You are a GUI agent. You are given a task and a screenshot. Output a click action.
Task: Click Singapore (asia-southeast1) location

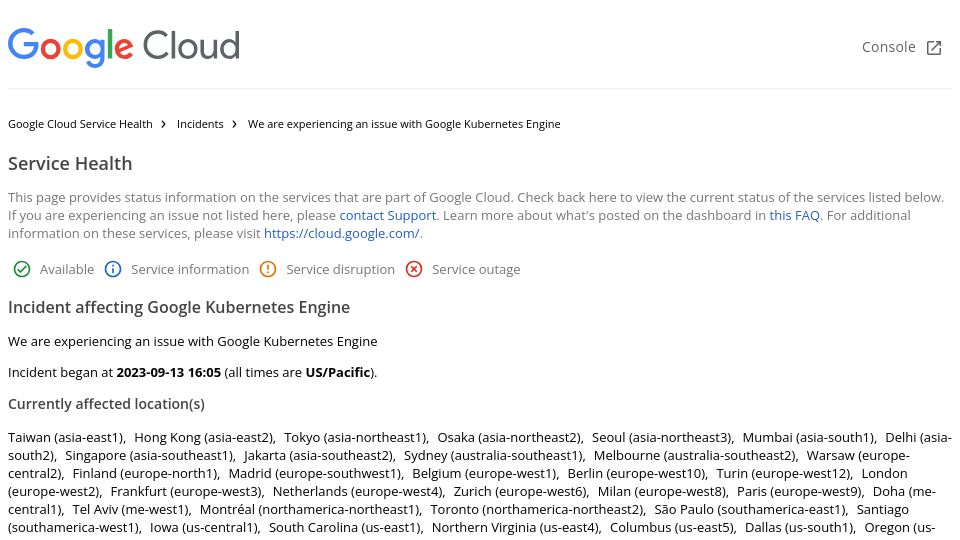tap(150, 456)
